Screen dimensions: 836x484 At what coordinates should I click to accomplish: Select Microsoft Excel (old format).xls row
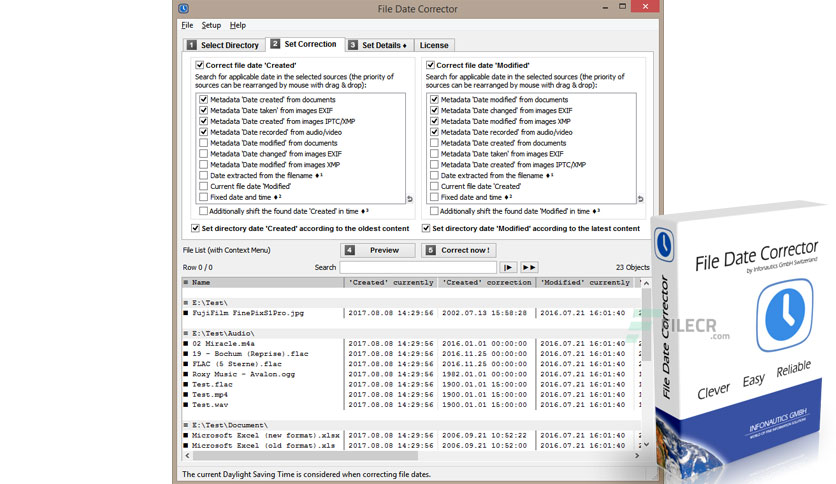pos(411,445)
